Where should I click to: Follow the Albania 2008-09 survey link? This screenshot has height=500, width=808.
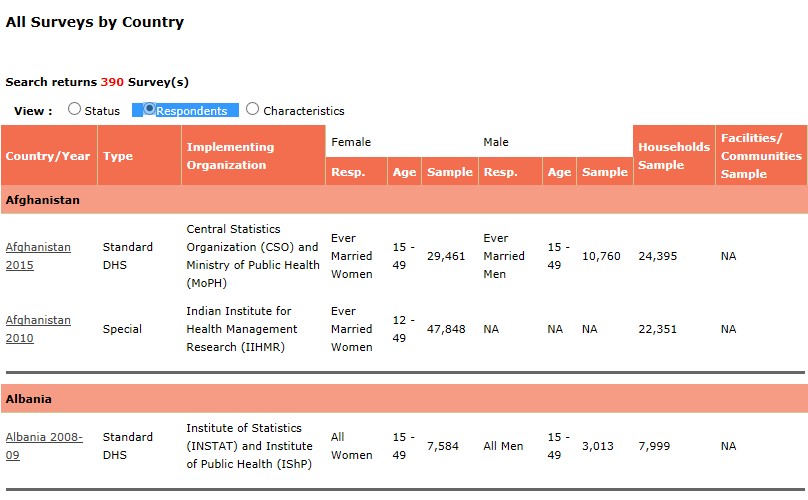44,446
